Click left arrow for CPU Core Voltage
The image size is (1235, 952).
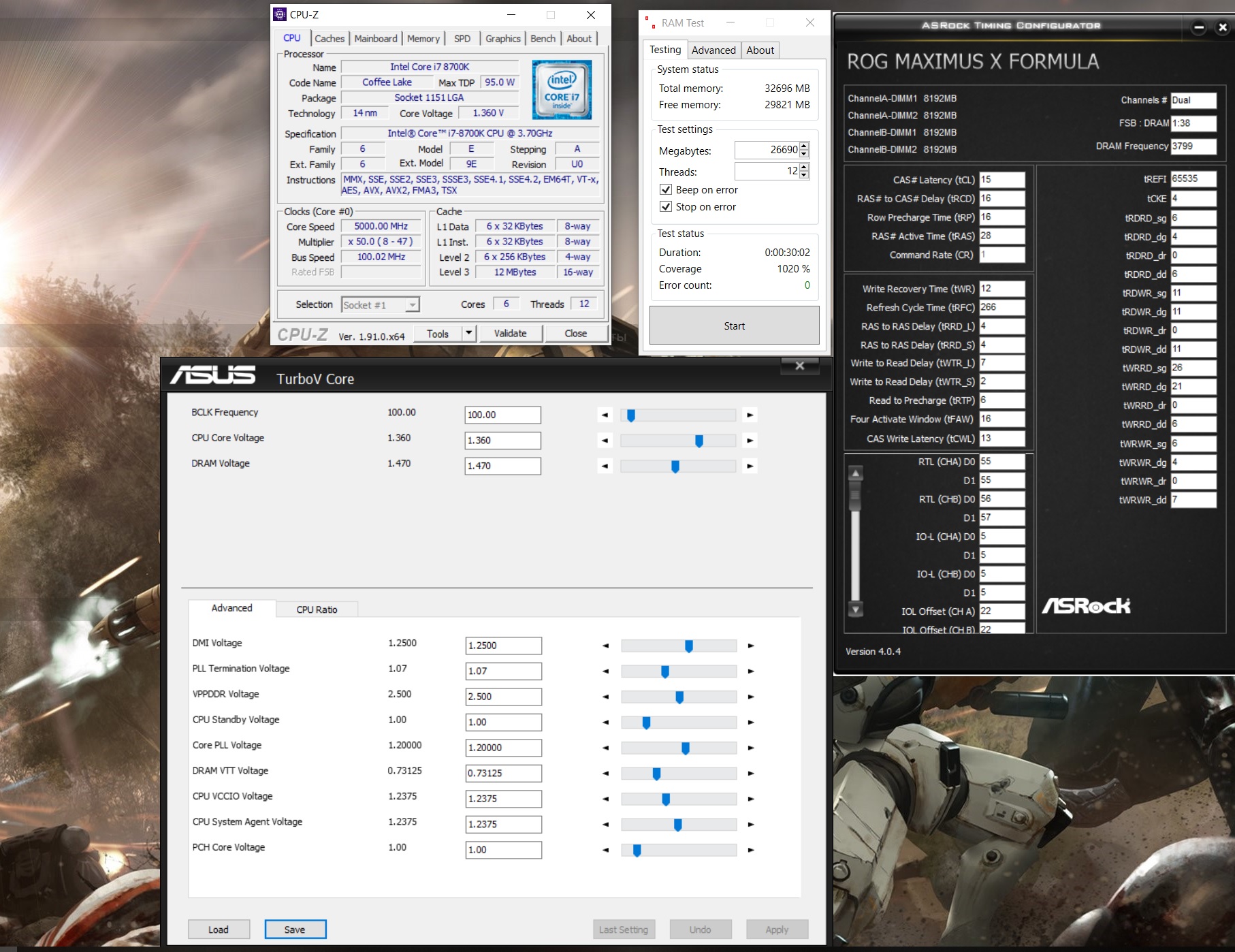[605, 441]
